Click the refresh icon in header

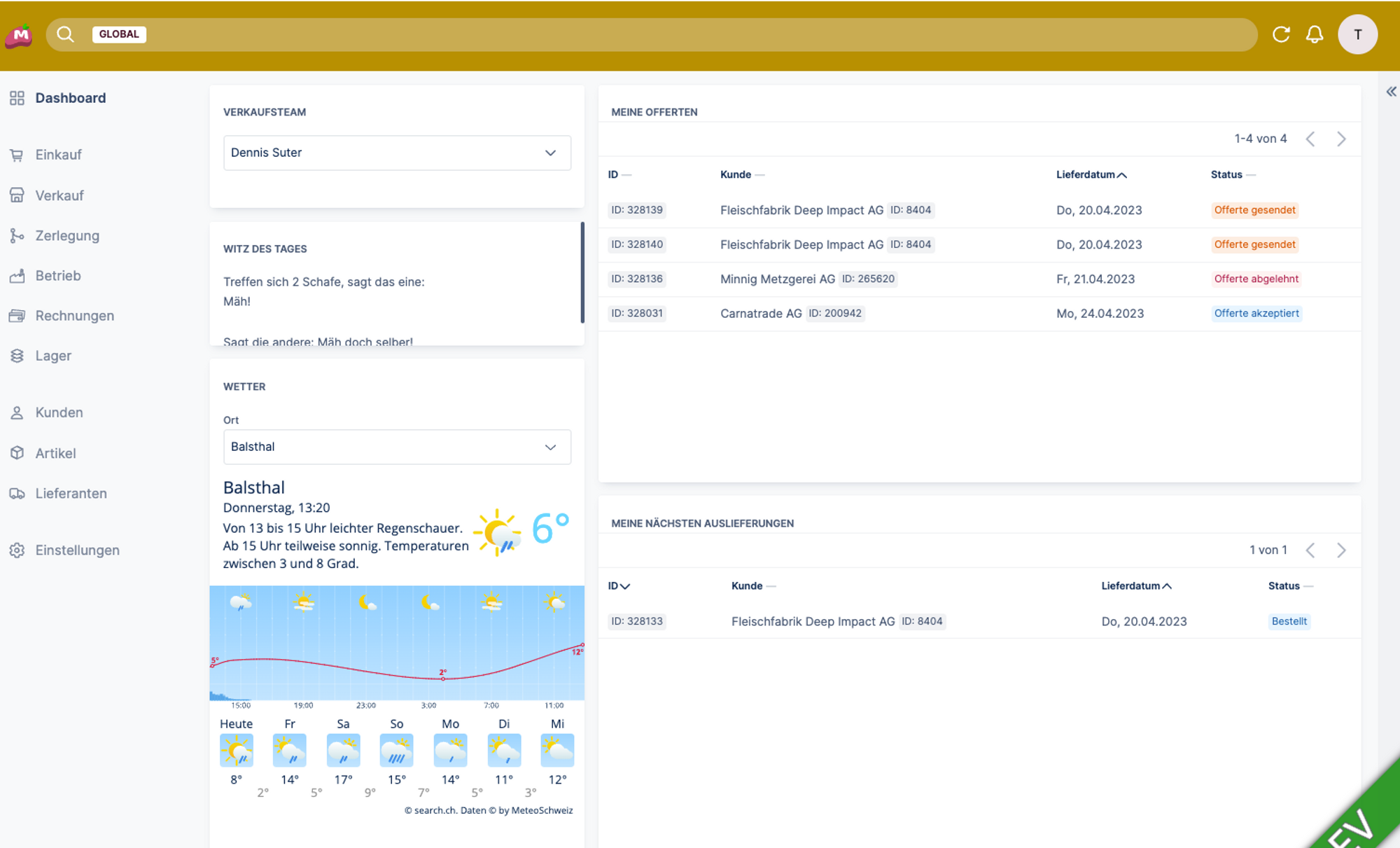(x=1281, y=34)
